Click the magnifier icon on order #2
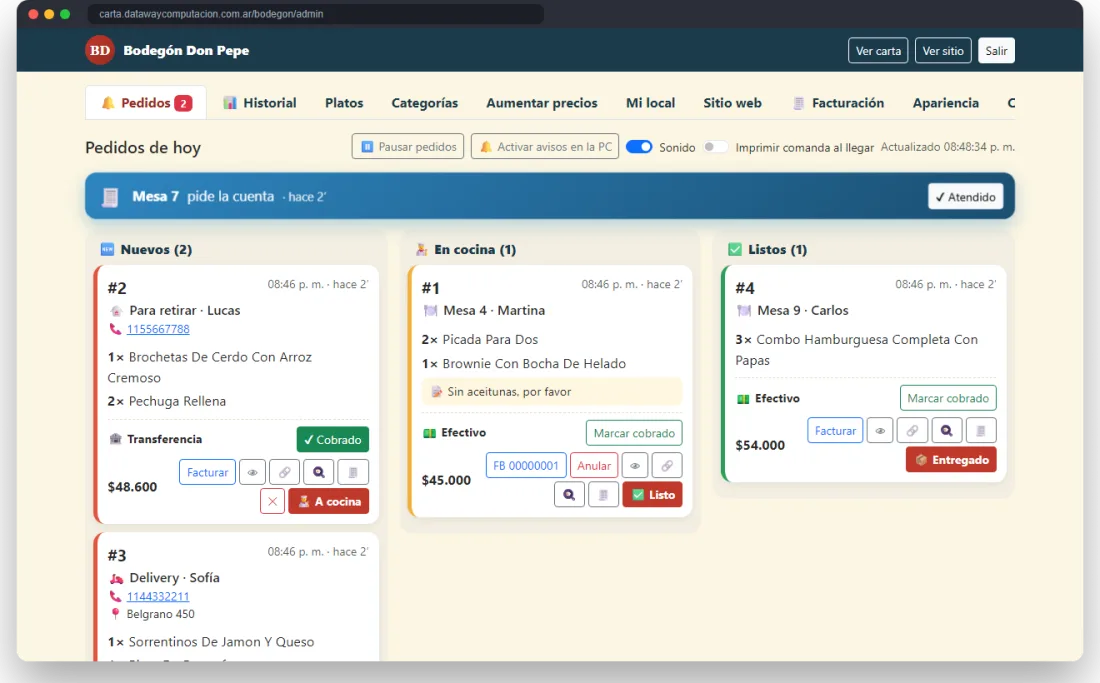 tap(318, 472)
